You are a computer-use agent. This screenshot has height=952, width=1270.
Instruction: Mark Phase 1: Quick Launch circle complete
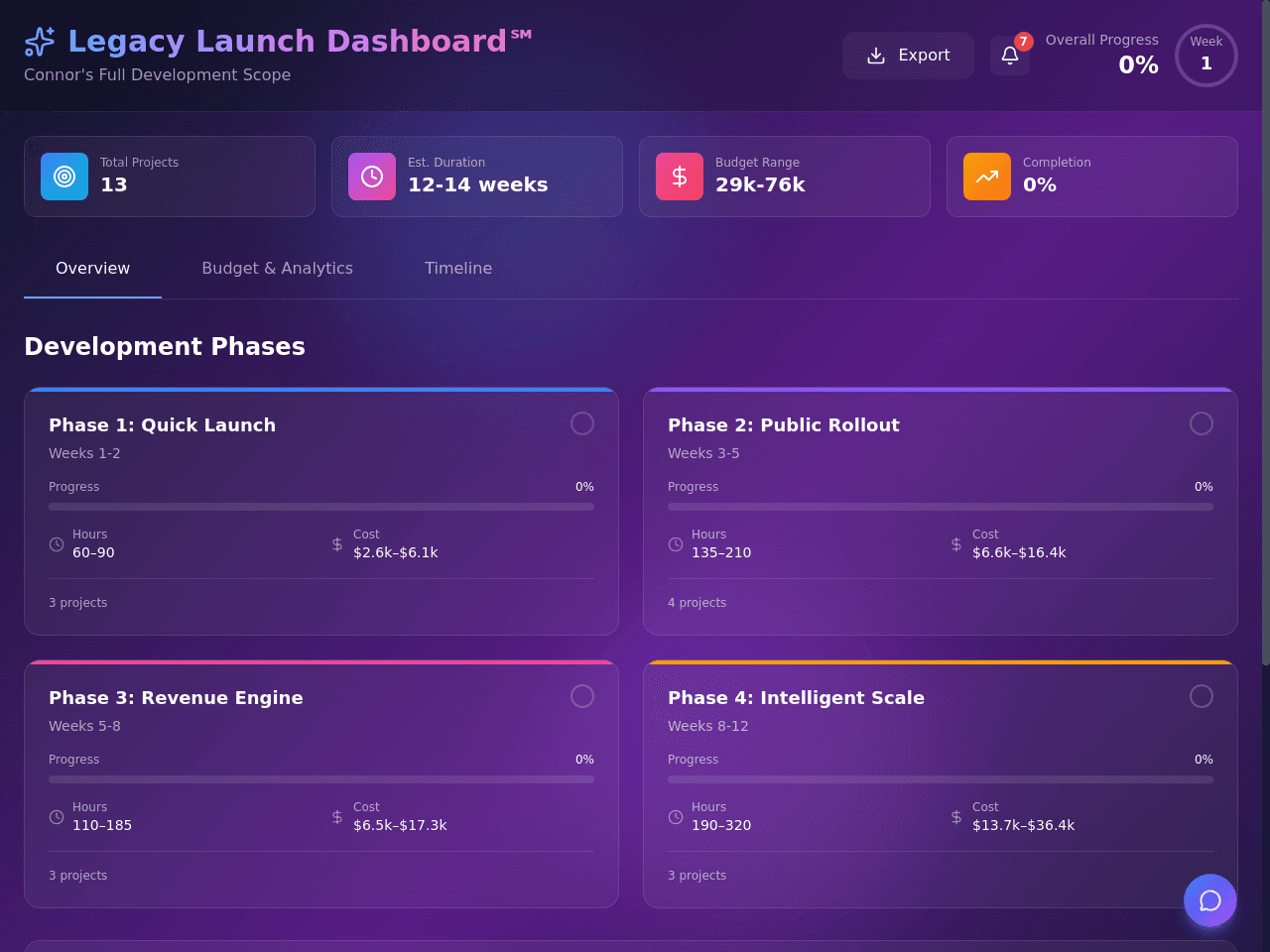[582, 423]
